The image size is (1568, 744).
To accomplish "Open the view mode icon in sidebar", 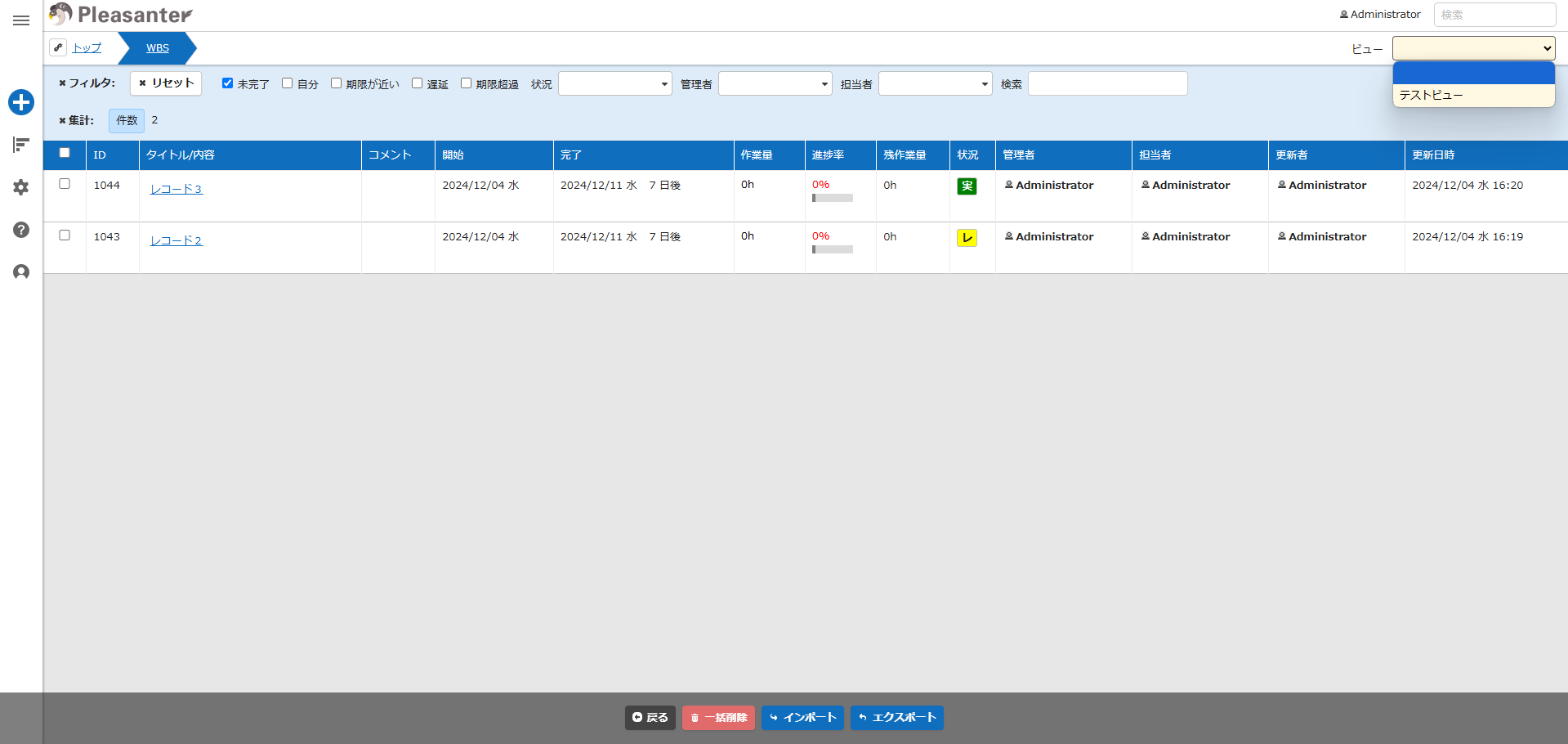I will [x=21, y=145].
